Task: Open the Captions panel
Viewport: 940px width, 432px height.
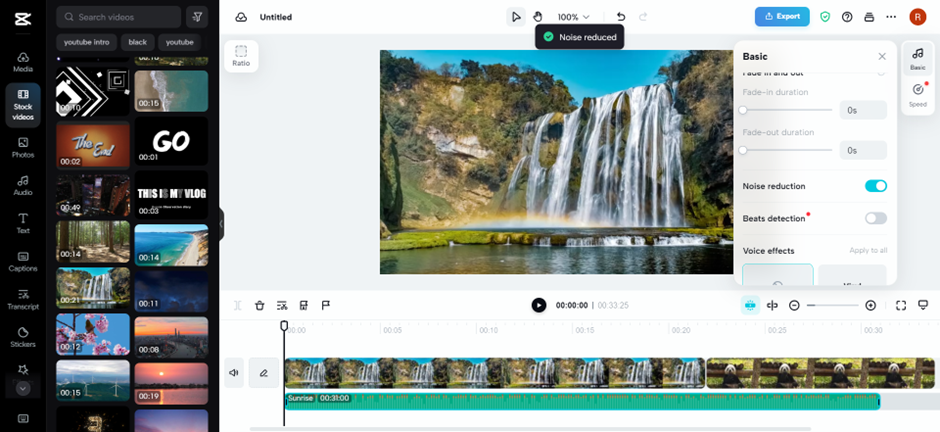Action: (23, 262)
